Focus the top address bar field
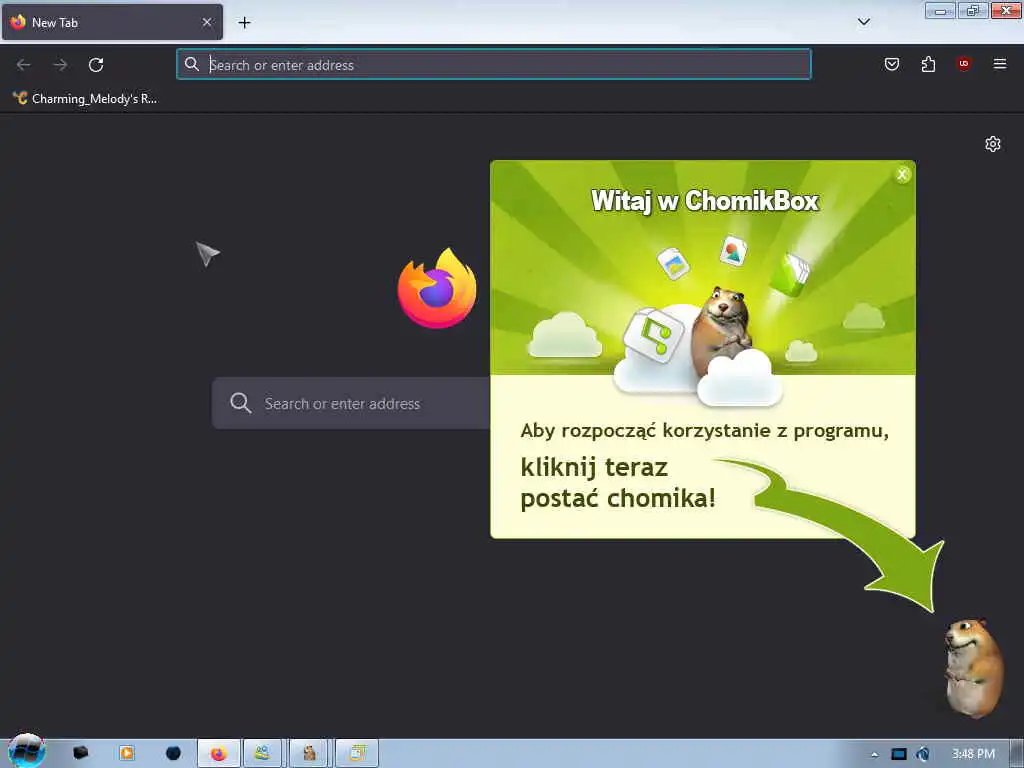This screenshot has width=1024, height=768. click(494, 64)
